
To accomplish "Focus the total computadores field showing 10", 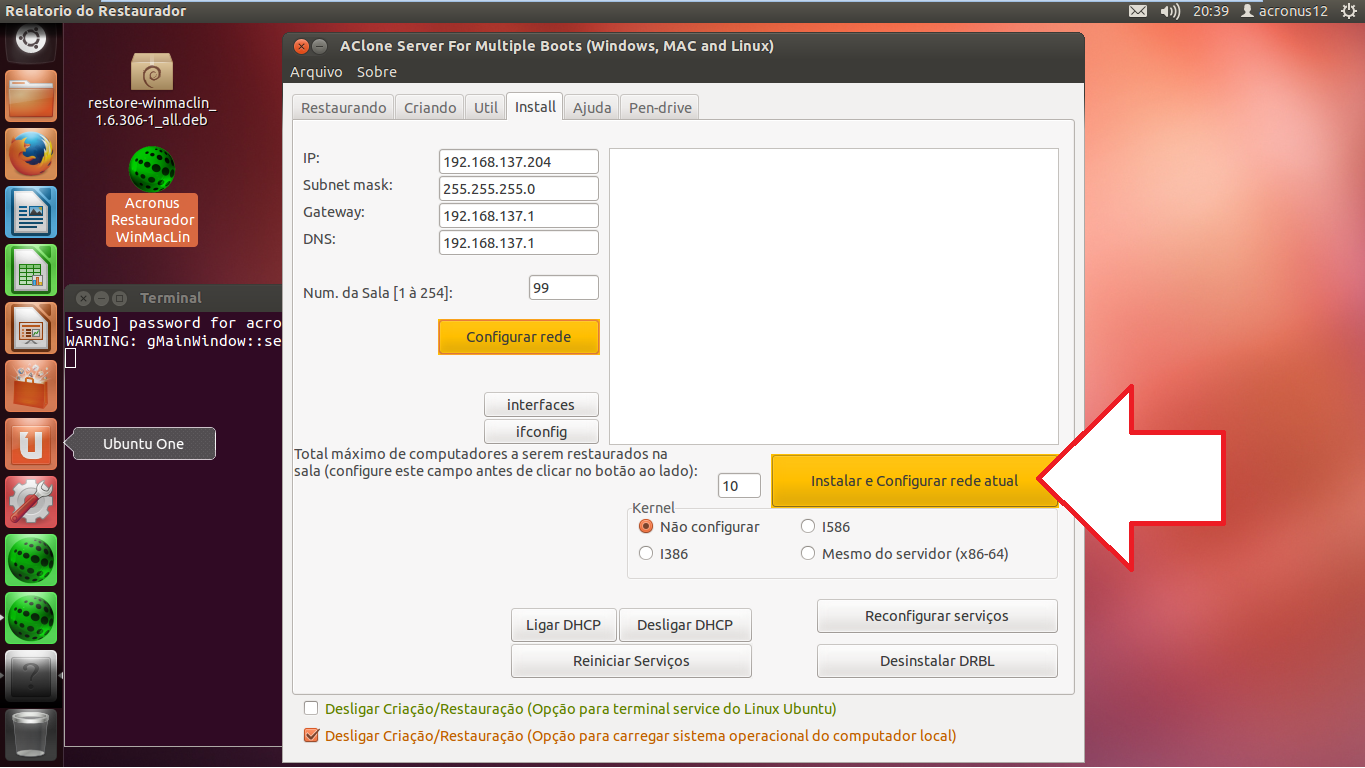I will pos(740,486).
